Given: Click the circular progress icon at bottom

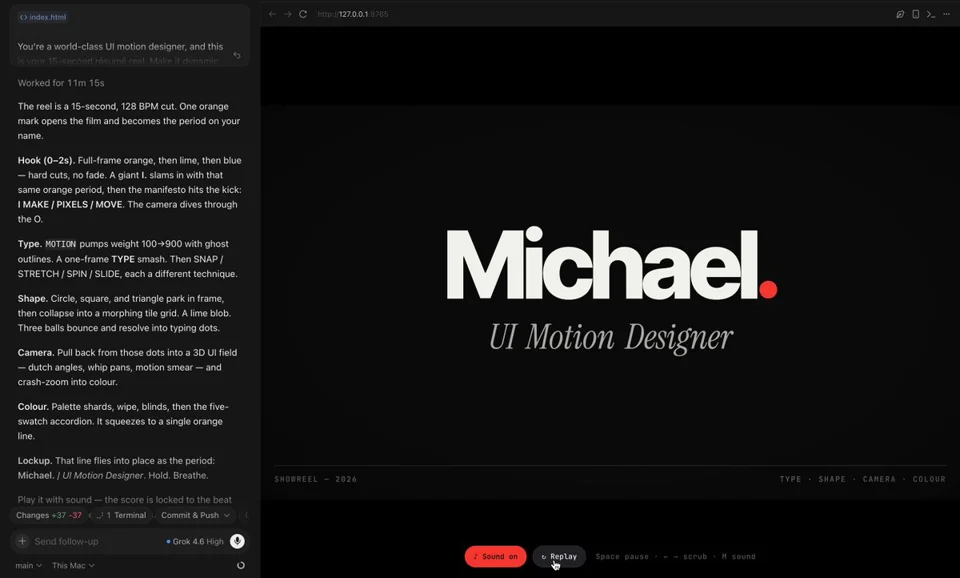Looking at the screenshot, I should [x=241, y=565].
